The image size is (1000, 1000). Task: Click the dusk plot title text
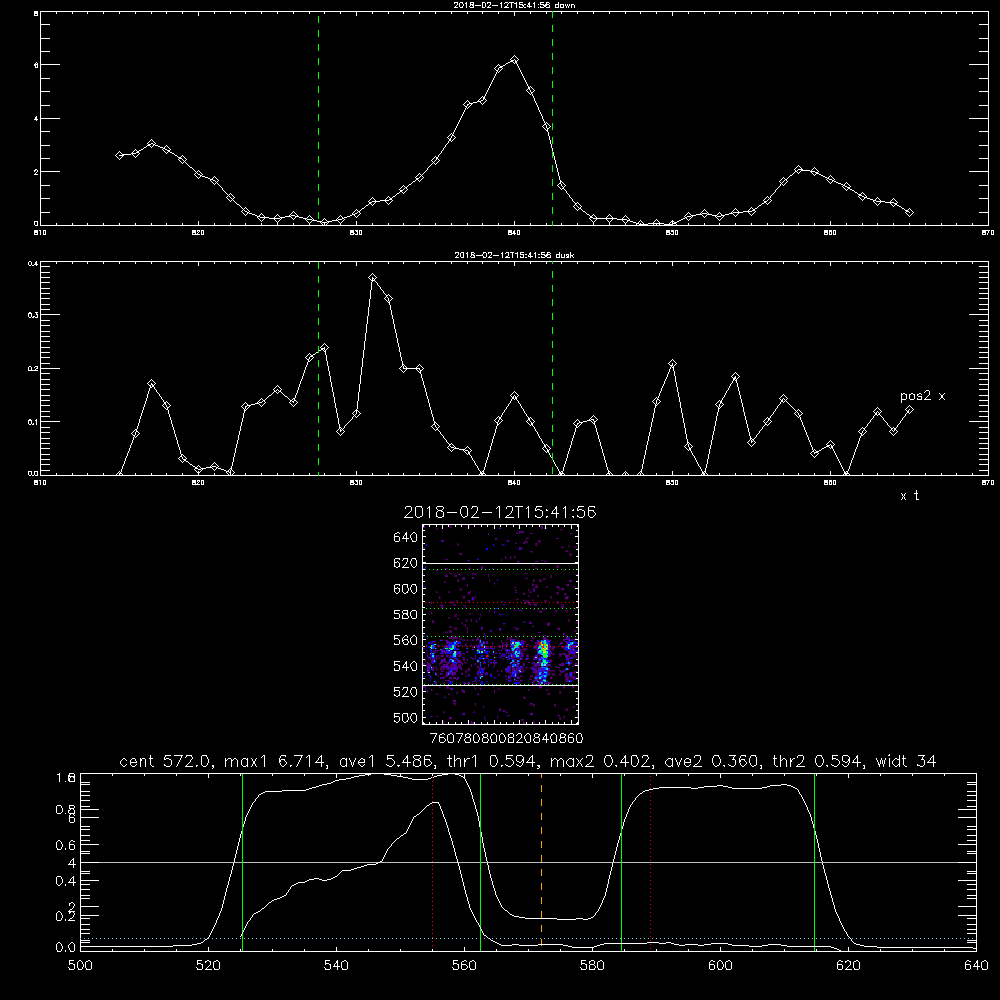[x=514, y=255]
